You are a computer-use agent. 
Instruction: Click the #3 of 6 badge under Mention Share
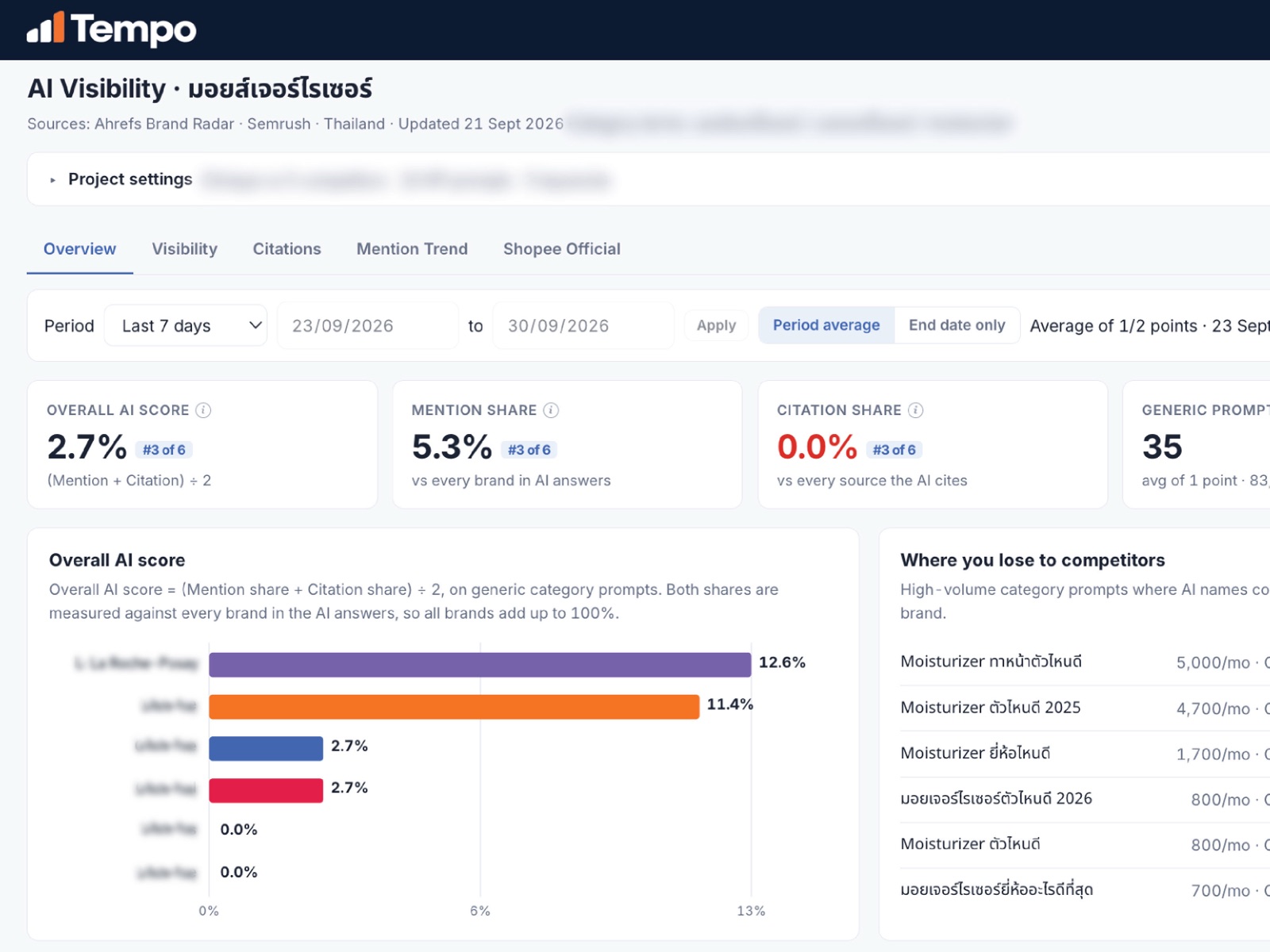(x=529, y=450)
